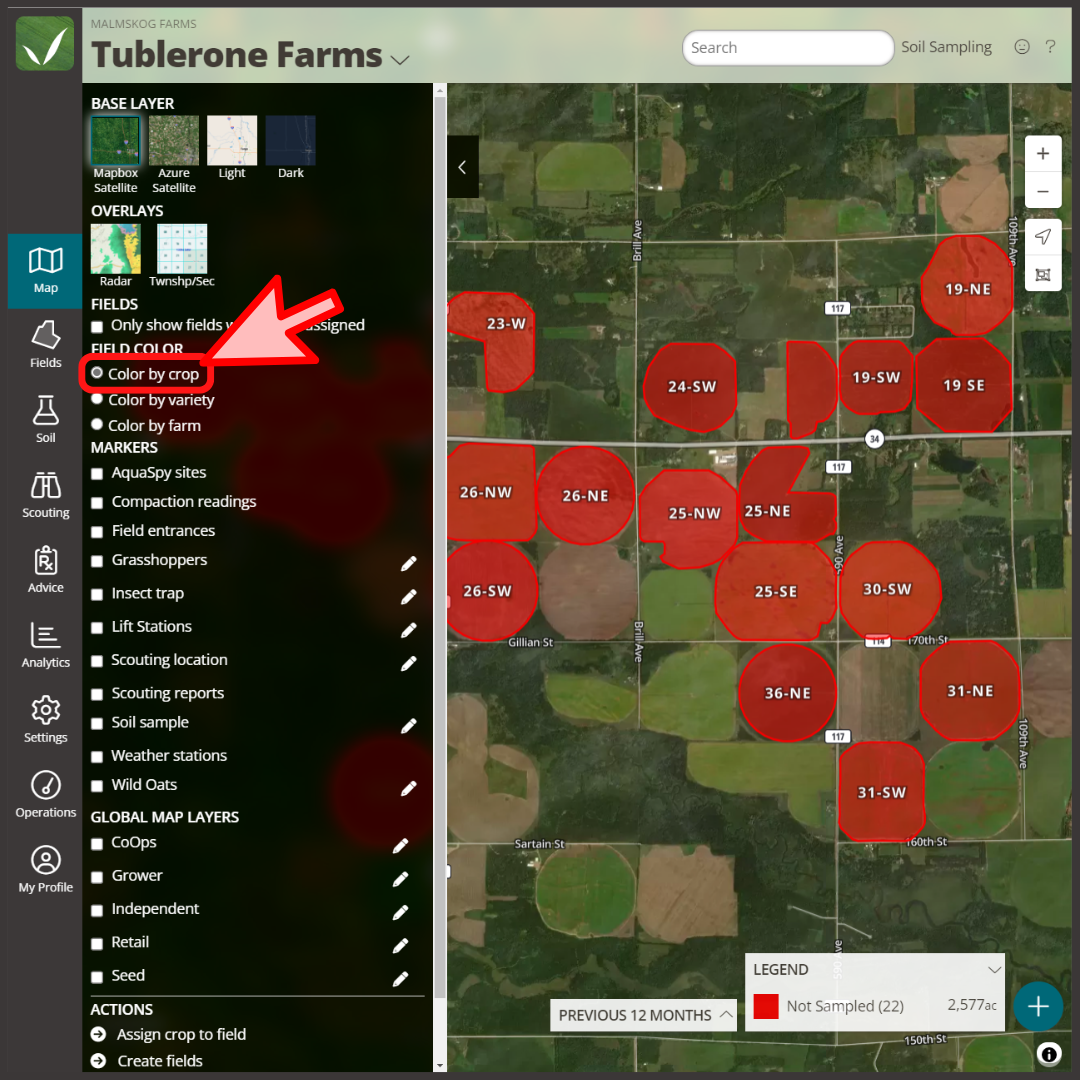1080x1080 pixels.
Task: Edit the Grasshoppers marker pencil
Action: 408,564
